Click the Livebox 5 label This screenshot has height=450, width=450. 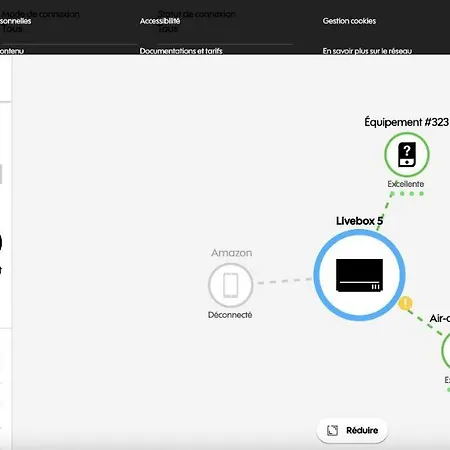pos(359,221)
